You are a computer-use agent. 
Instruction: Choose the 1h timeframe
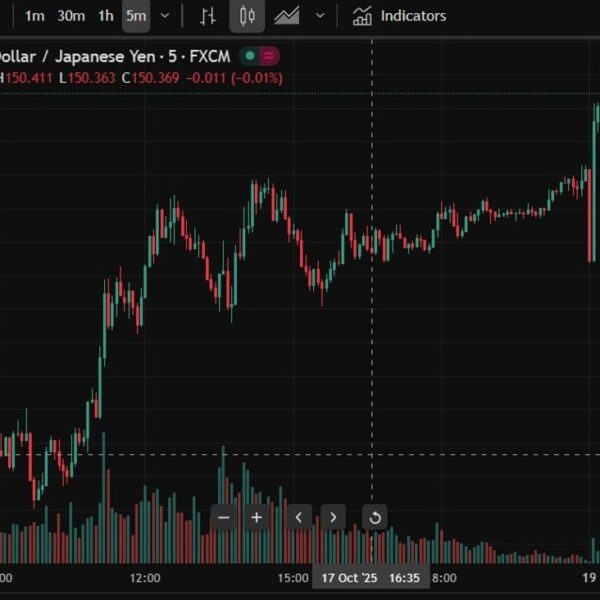tap(105, 16)
